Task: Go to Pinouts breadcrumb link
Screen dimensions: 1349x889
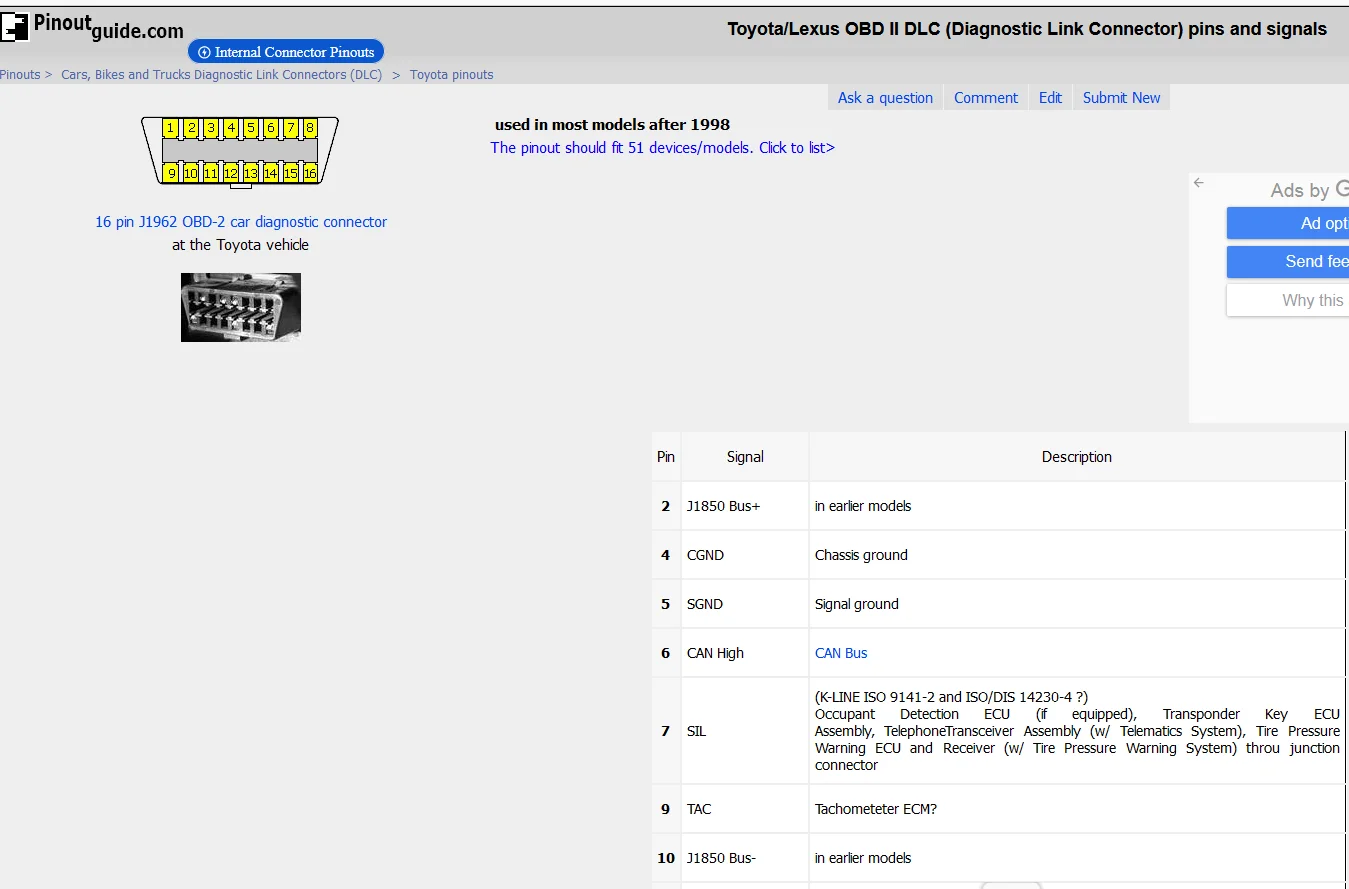Action: pos(20,75)
